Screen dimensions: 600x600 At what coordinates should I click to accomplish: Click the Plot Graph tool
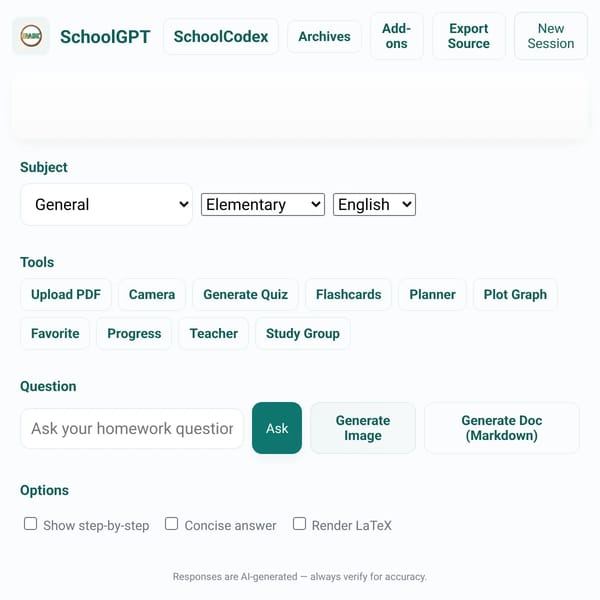coord(515,294)
